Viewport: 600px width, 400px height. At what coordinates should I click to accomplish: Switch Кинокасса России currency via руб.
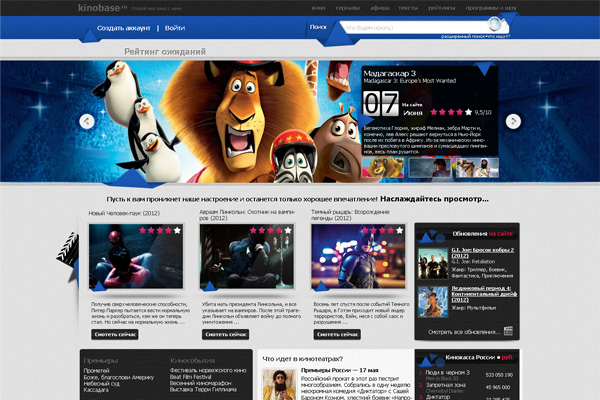click(x=507, y=357)
